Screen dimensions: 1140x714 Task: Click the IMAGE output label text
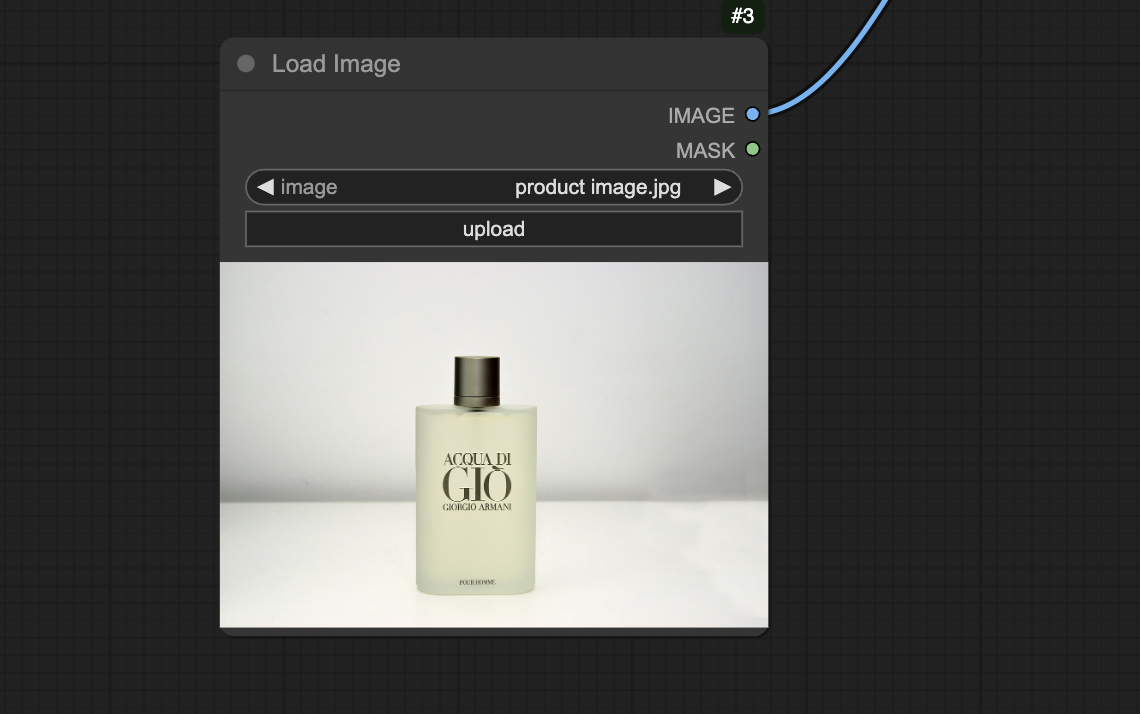click(702, 115)
